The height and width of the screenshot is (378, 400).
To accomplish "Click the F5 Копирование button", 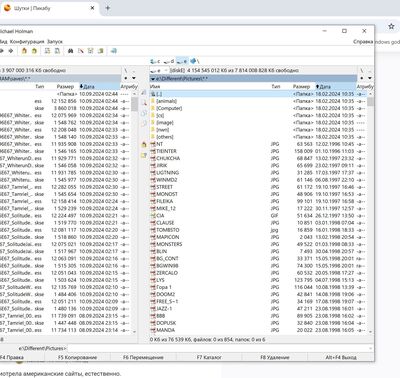I will 77,357.
